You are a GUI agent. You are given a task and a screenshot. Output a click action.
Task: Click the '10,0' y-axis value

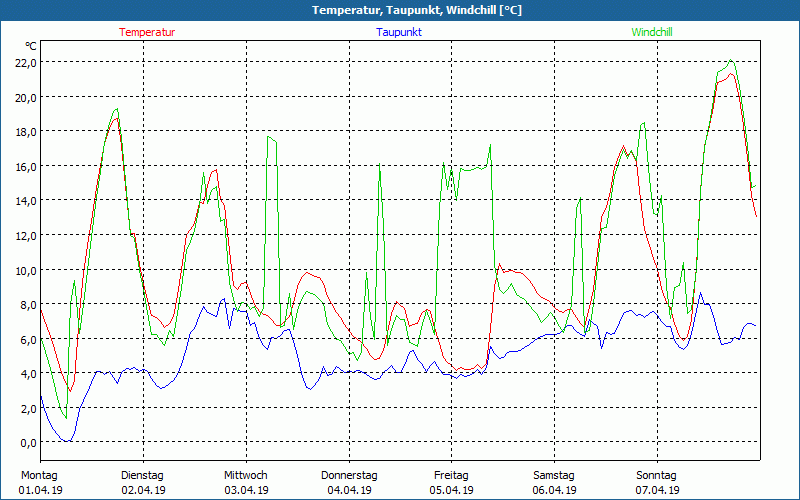[26, 270]
